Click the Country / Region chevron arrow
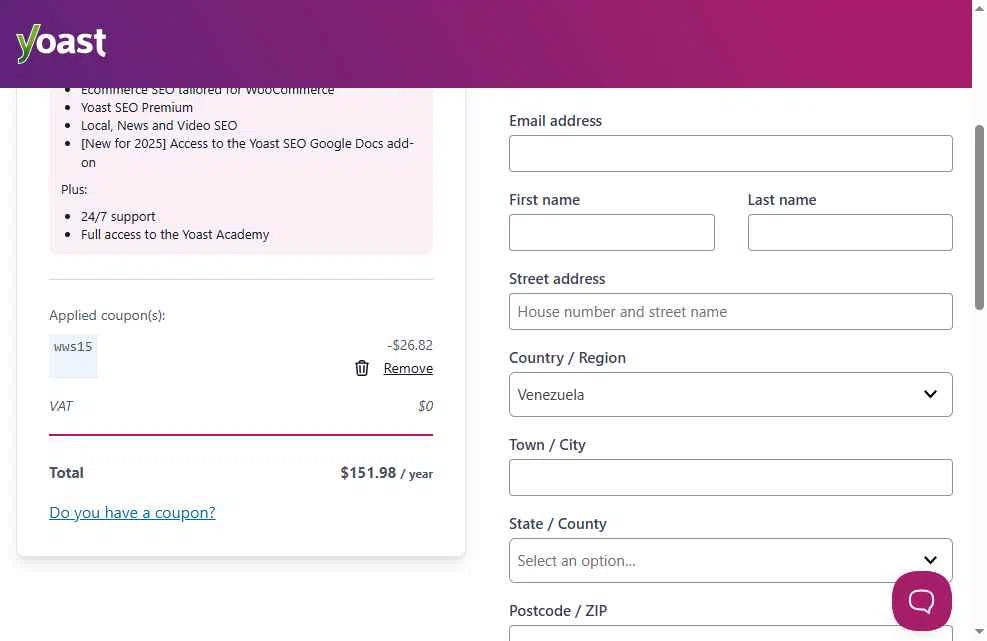The height and width of the screenshot is (641, 987). [930, 394]
